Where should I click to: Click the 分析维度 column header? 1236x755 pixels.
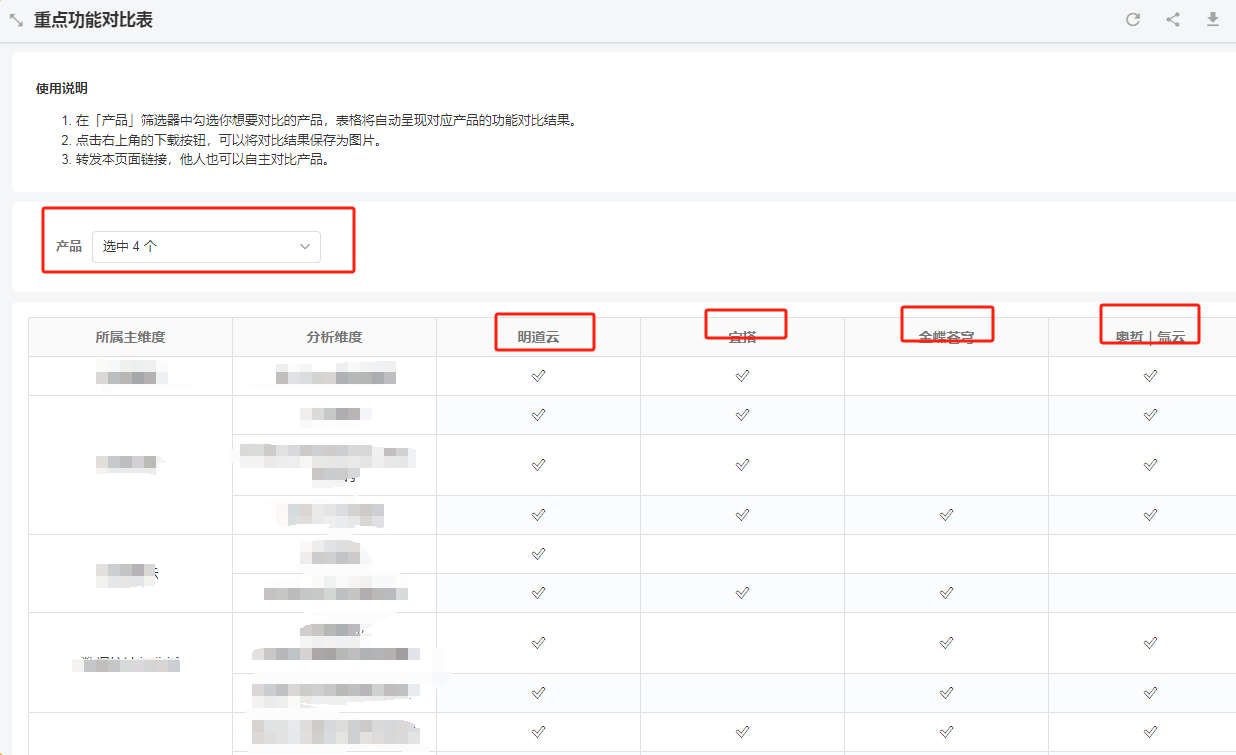tap(334, 337)
